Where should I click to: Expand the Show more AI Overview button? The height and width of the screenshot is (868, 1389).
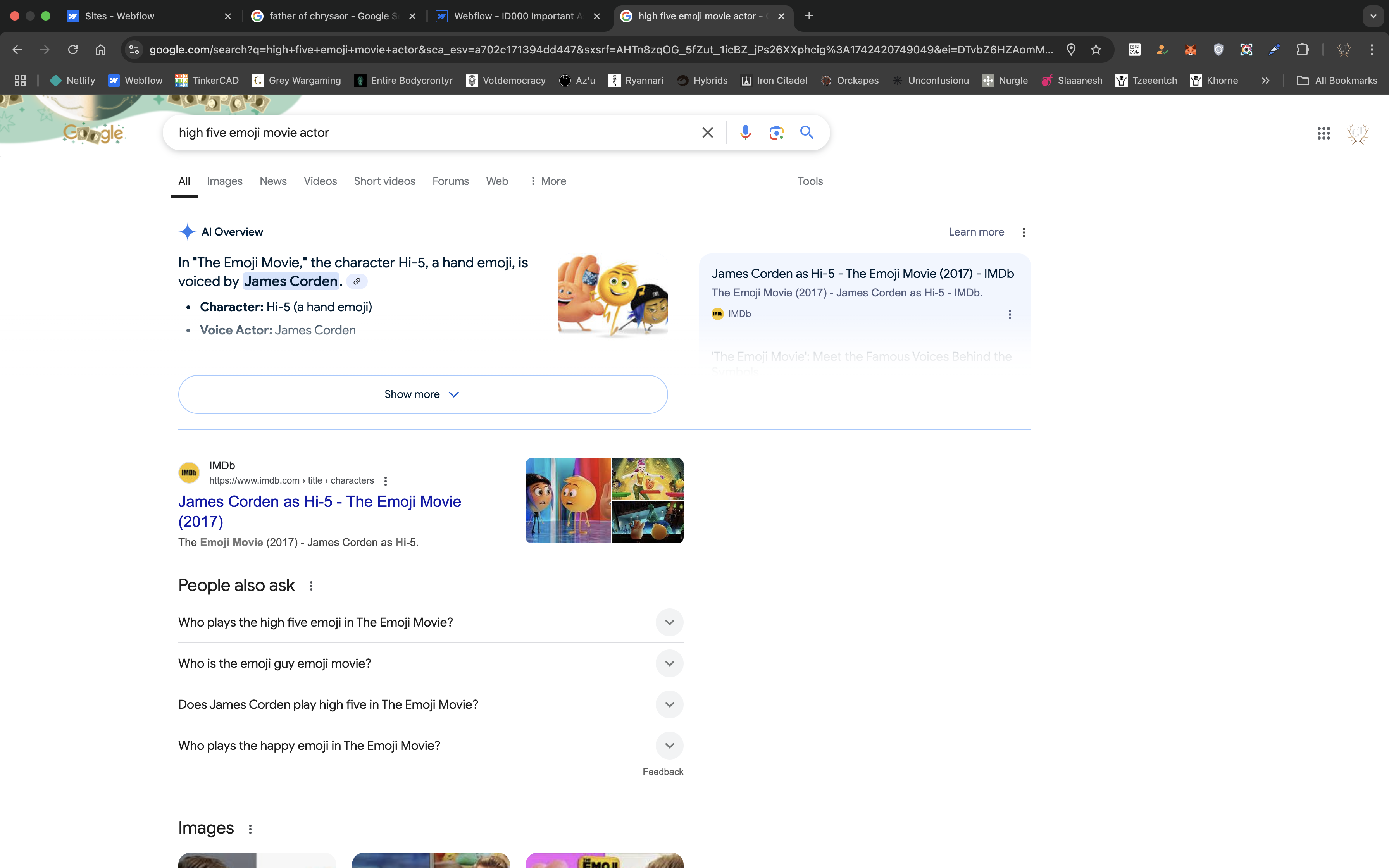tap(422, 394)
